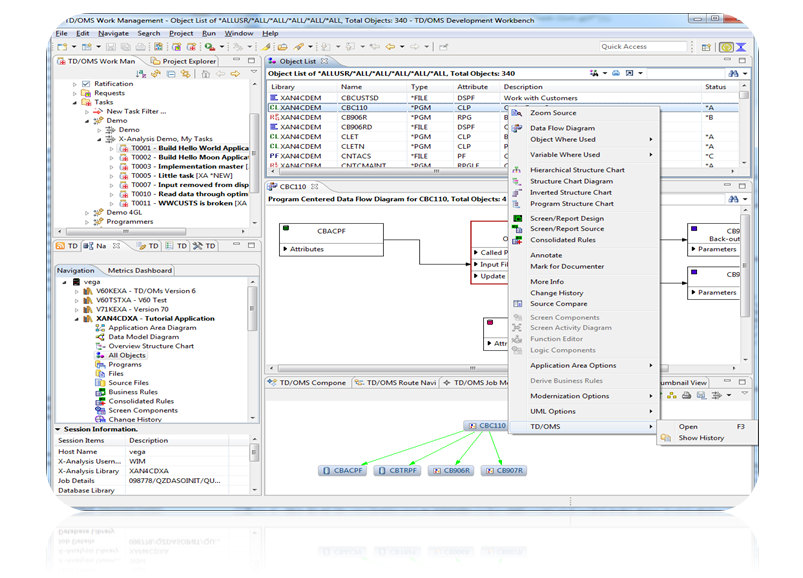The height and width of the screenshot is (578, 803).
Task: Click the binoculars icon in CBC110 diagram view
Action: (733, 199)
